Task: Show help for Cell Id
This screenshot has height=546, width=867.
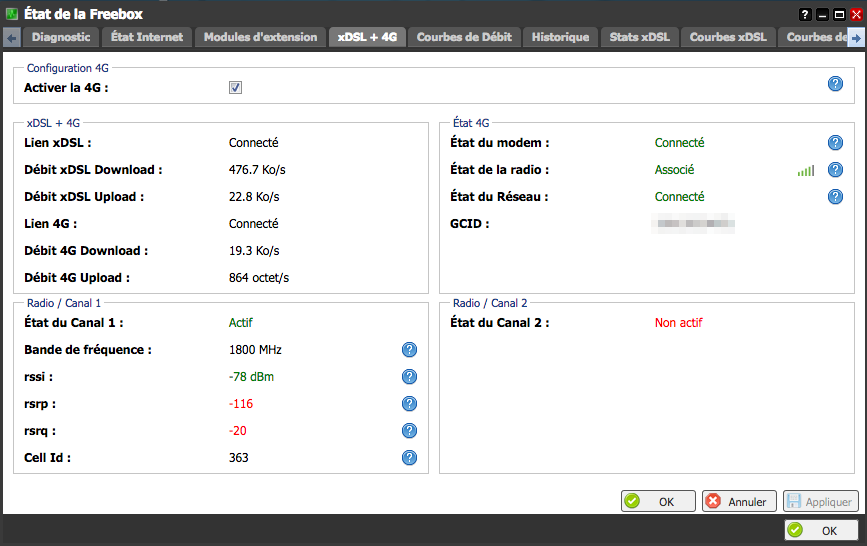Action: click(409, 458)
